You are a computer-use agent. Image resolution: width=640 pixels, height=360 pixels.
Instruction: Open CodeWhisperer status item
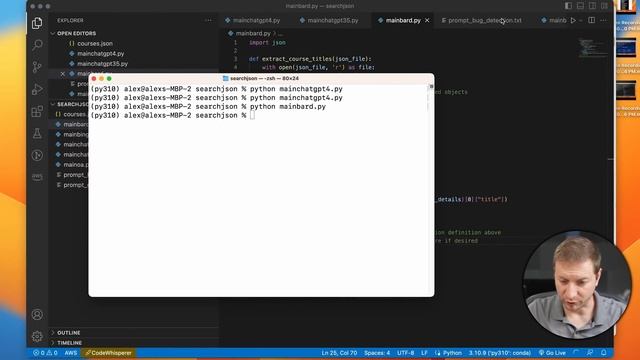(x=109, y=353)
